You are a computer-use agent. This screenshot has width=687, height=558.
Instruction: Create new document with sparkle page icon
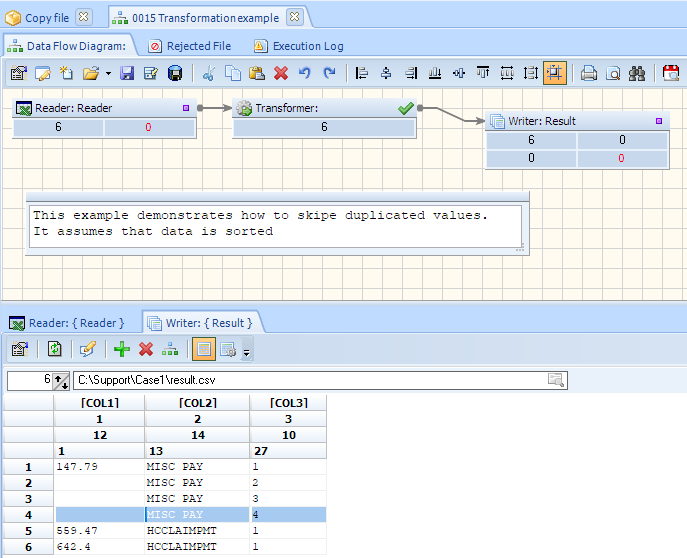point(67,73)
